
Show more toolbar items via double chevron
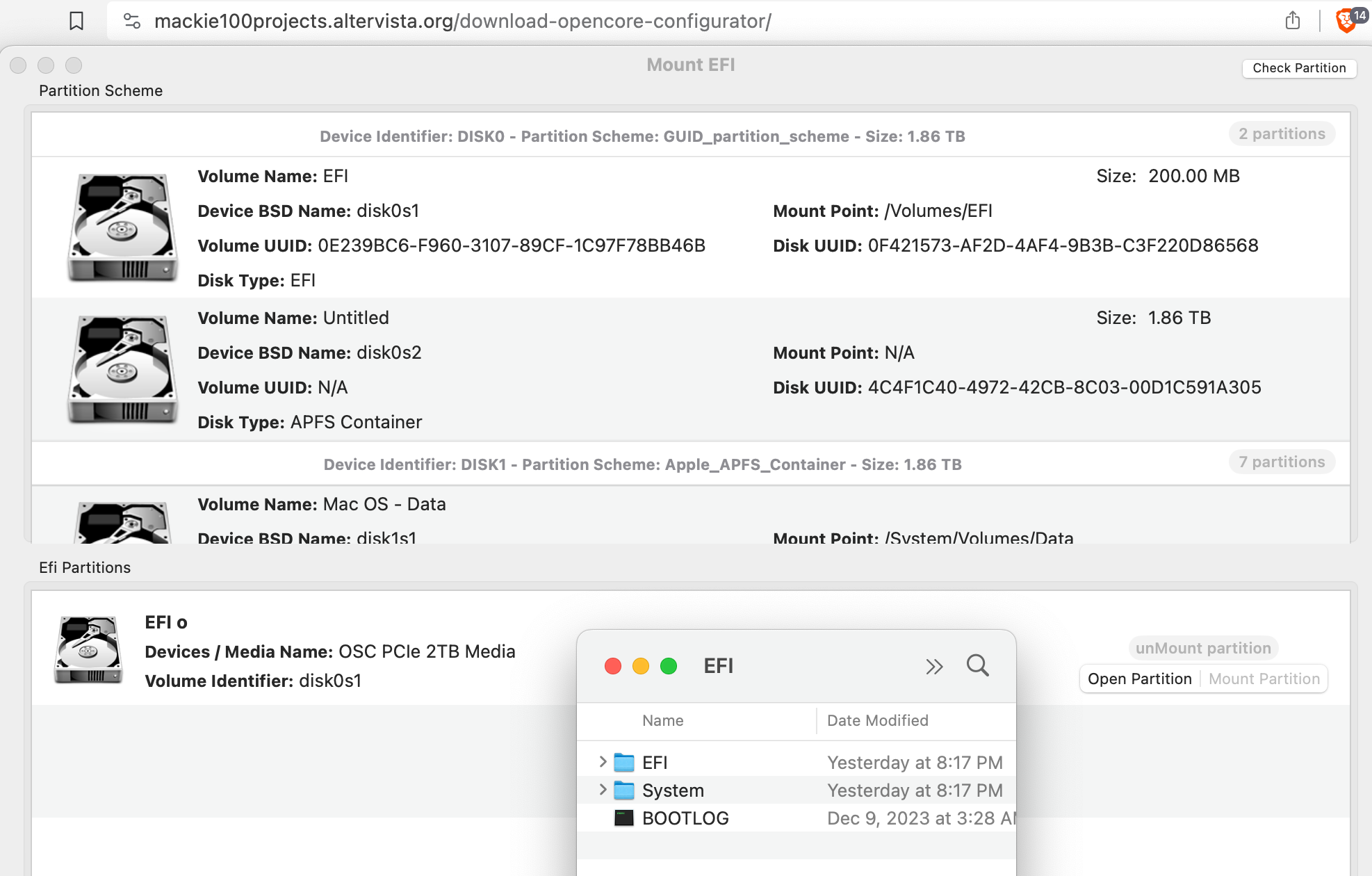pos(934,667)
